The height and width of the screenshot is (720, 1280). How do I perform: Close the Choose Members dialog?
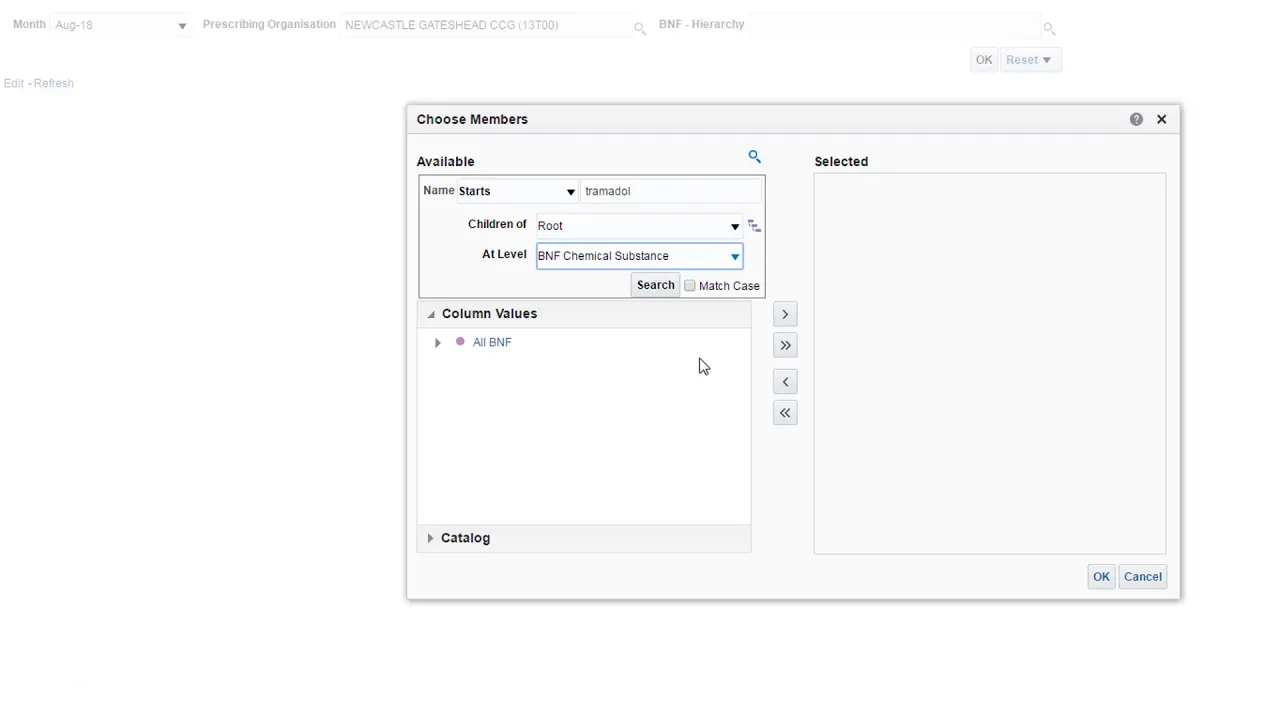pos(1162,119)
